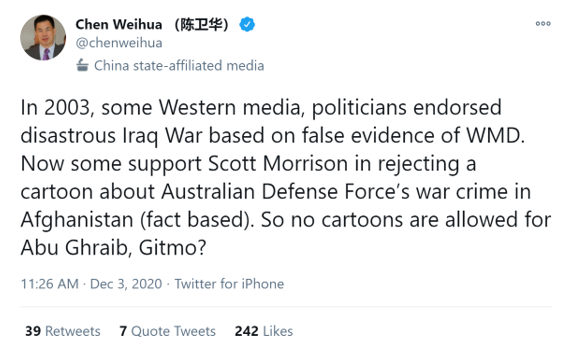Click the blue verified badge
Image resolution: width=565 pixels, height=363 pixels.
click(x=247, y=25)
